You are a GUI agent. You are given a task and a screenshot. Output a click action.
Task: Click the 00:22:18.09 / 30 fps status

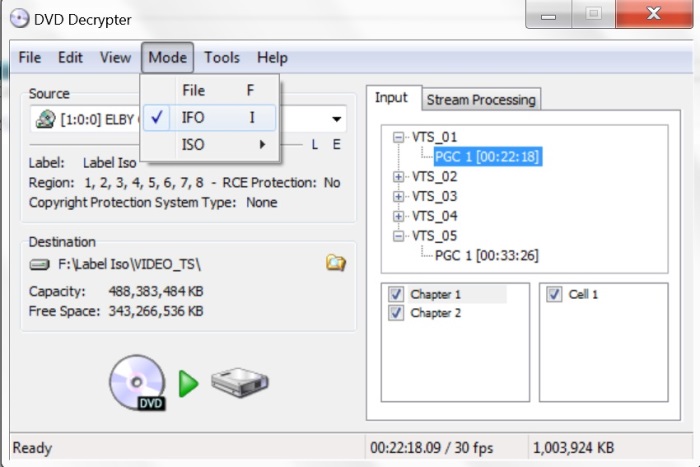(432, 448)
